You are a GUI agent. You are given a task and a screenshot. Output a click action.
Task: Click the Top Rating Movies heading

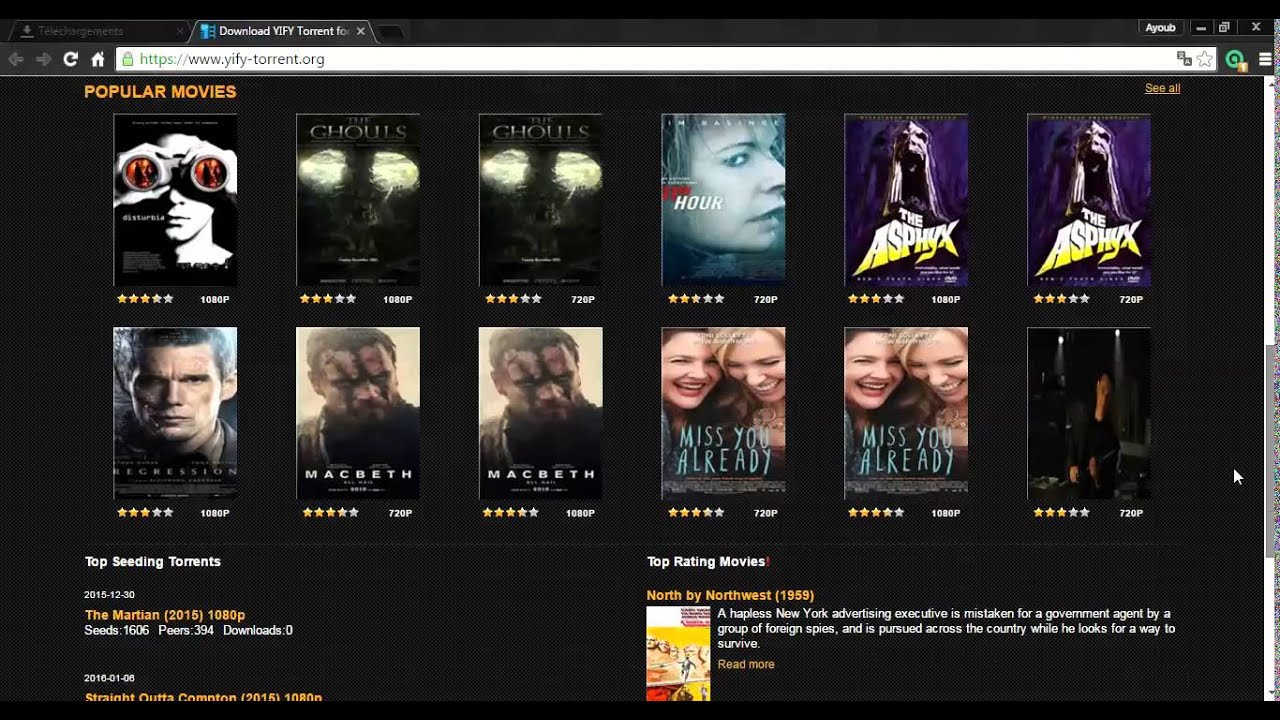706,562
